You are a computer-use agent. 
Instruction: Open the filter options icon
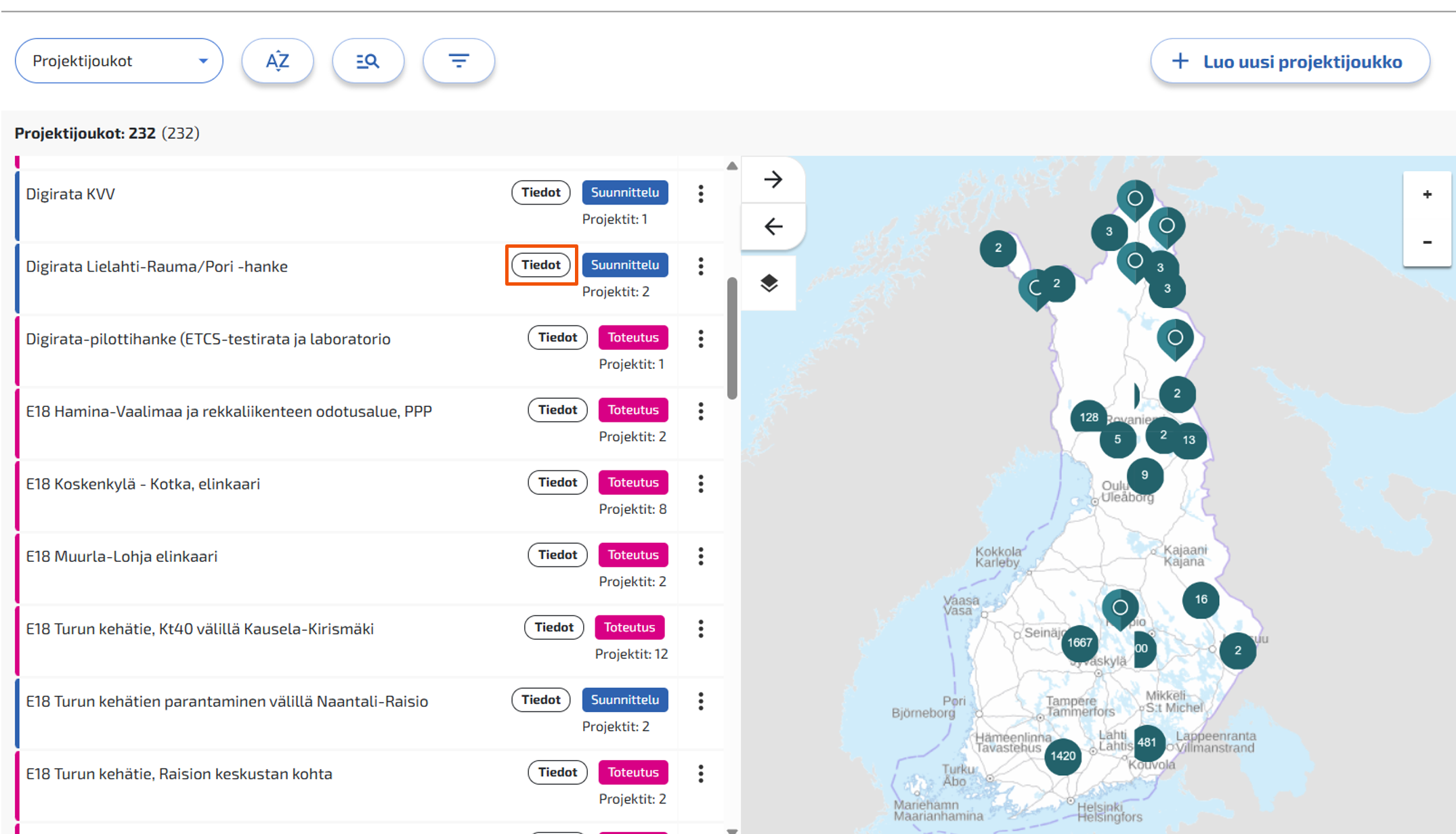[459, 61]
